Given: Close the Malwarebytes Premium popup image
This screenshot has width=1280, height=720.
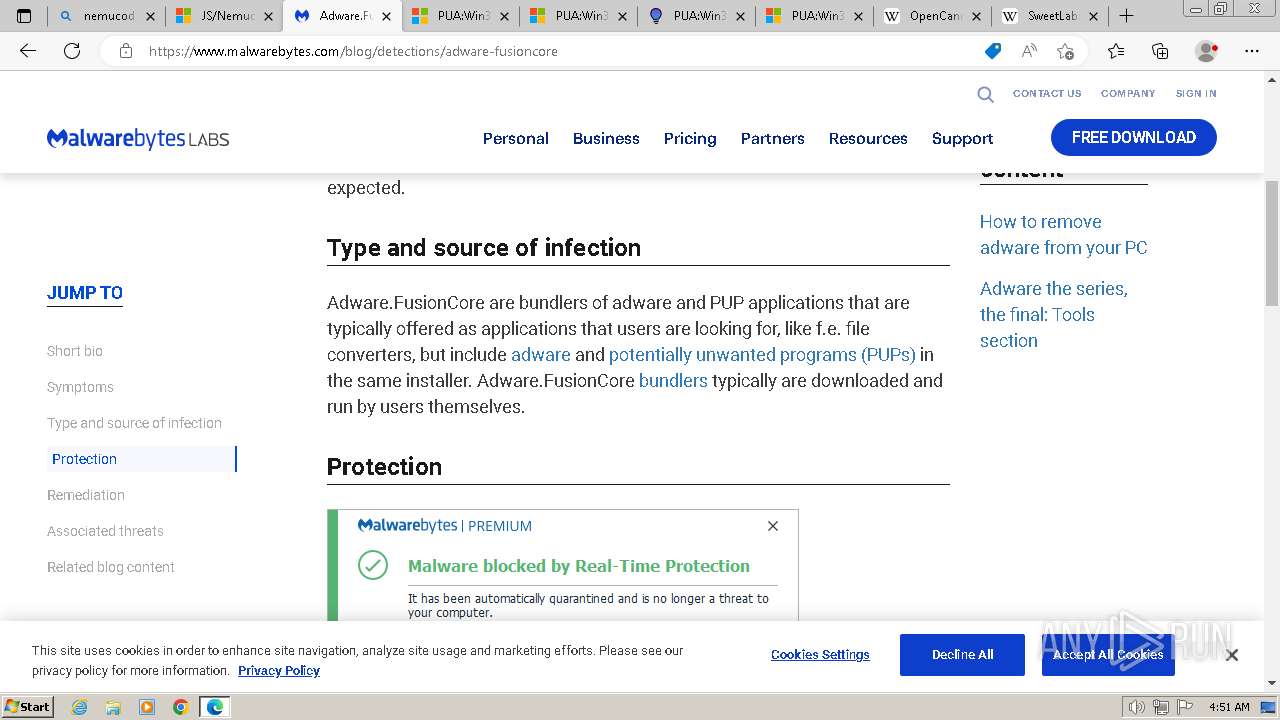Looking at the screenshot, I should (772, 526).
